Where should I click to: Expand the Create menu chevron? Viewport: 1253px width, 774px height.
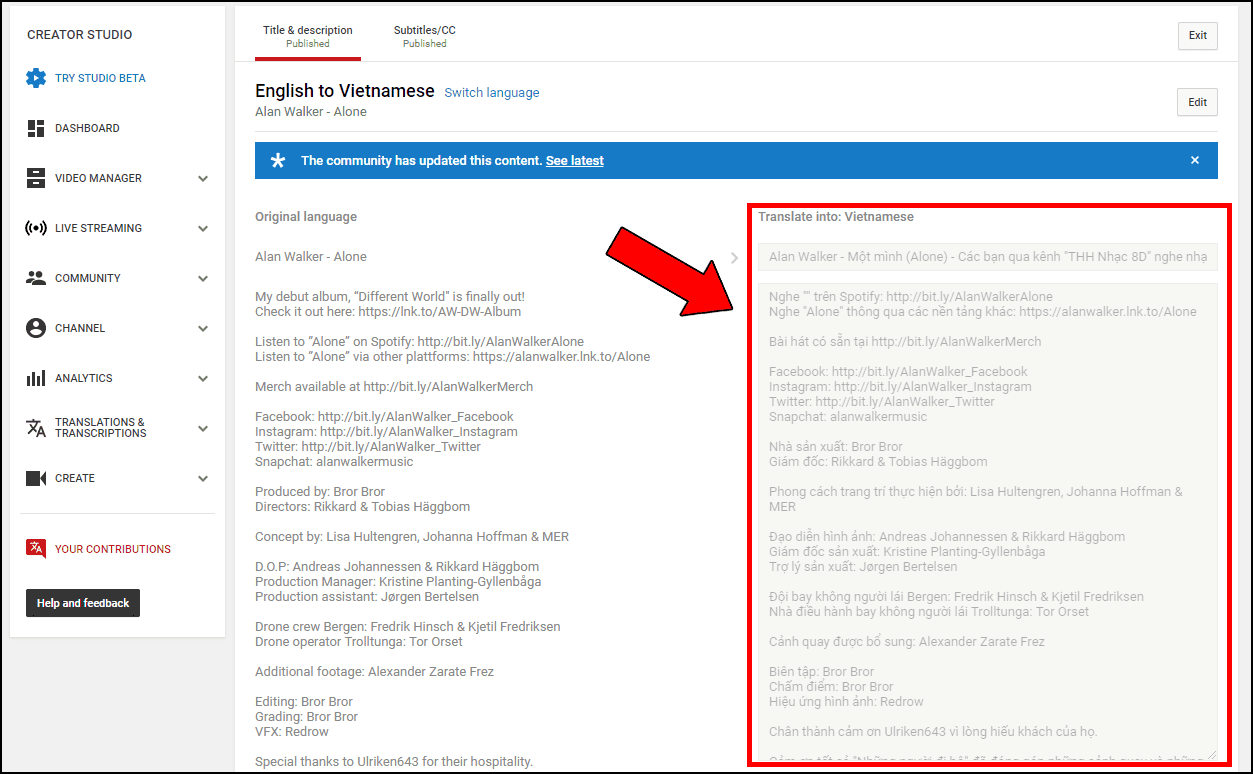point(203,479)
